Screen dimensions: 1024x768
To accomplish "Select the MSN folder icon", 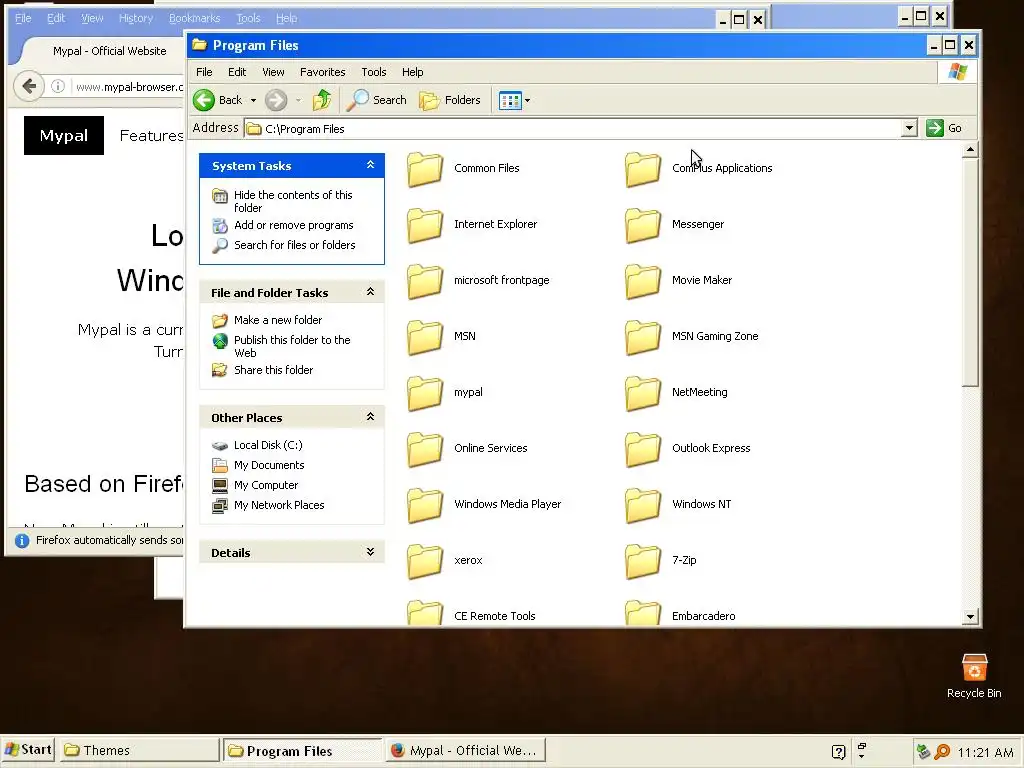I will [x=425, y=337].
